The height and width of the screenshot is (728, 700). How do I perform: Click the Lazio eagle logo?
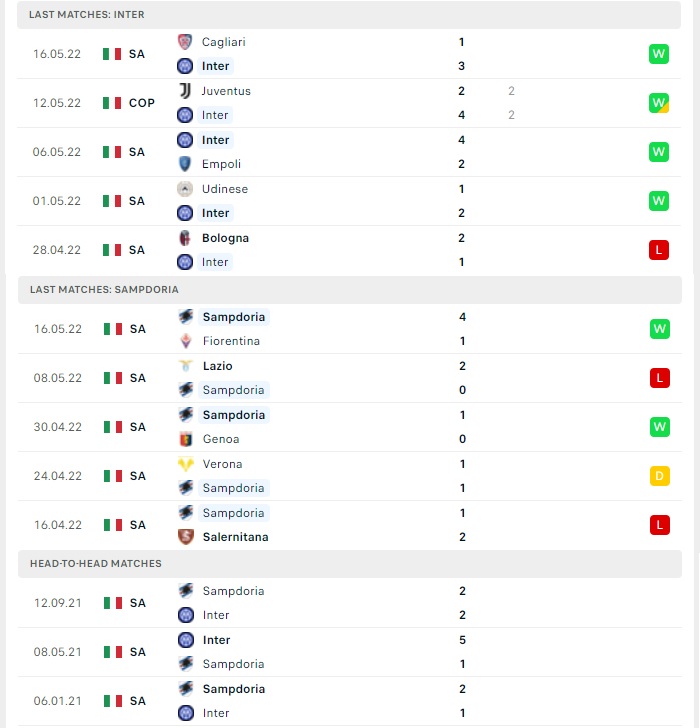tap(186, 366)
